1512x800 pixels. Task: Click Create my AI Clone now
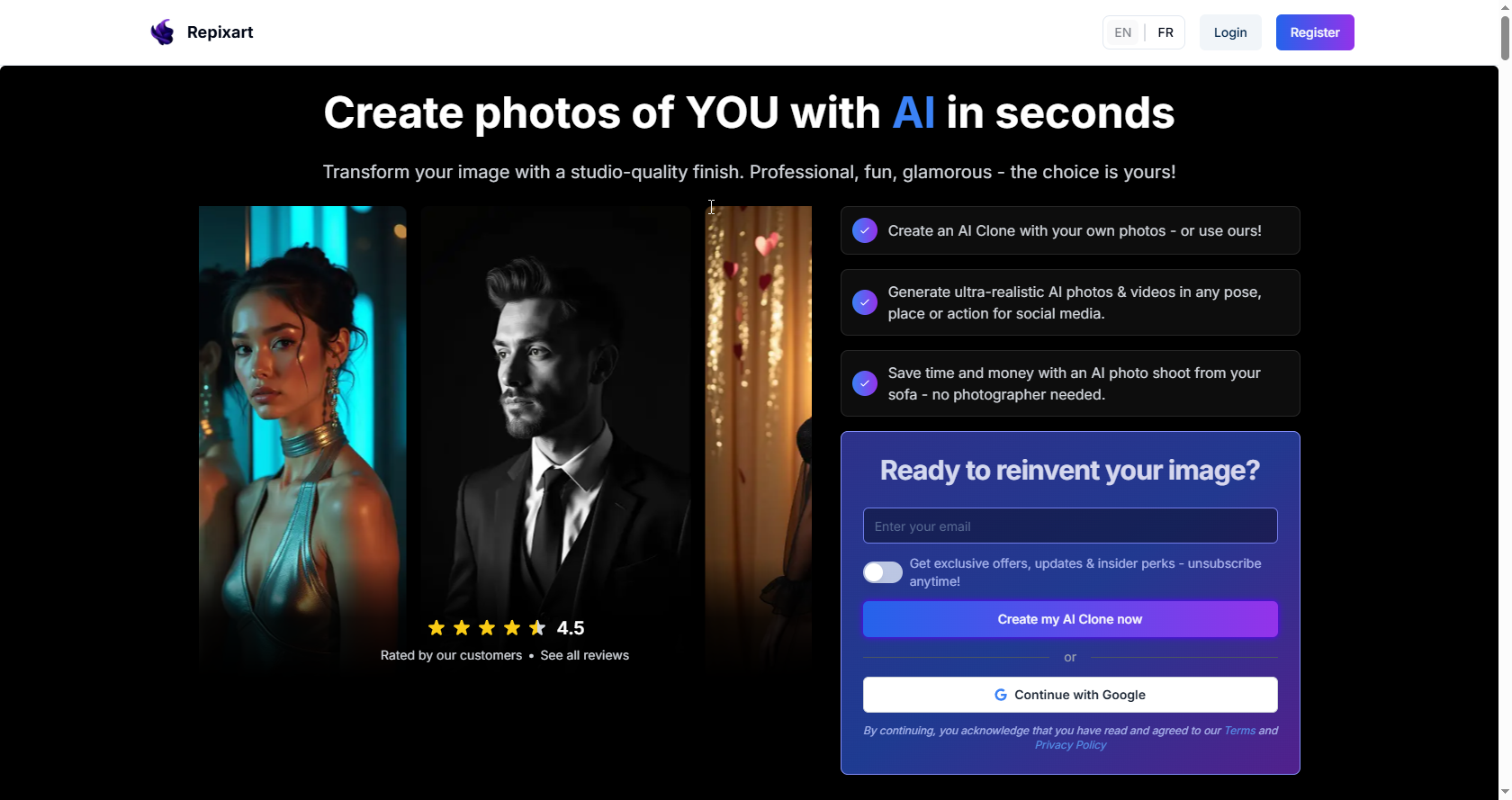click(1070, 619)
